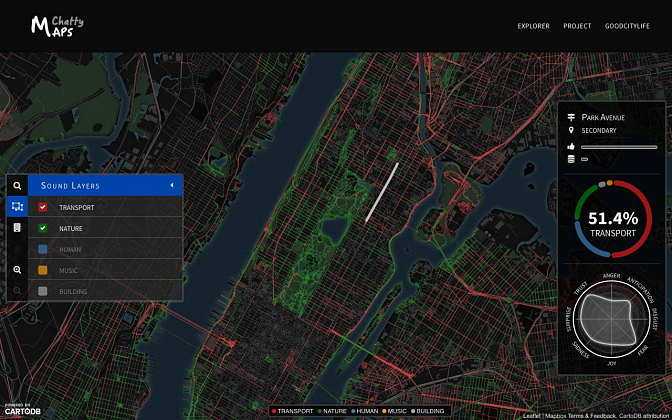This screenshot has width=672, height=420.
Task: Click the Park Avenue street name
Action: (x=603, y=117)
